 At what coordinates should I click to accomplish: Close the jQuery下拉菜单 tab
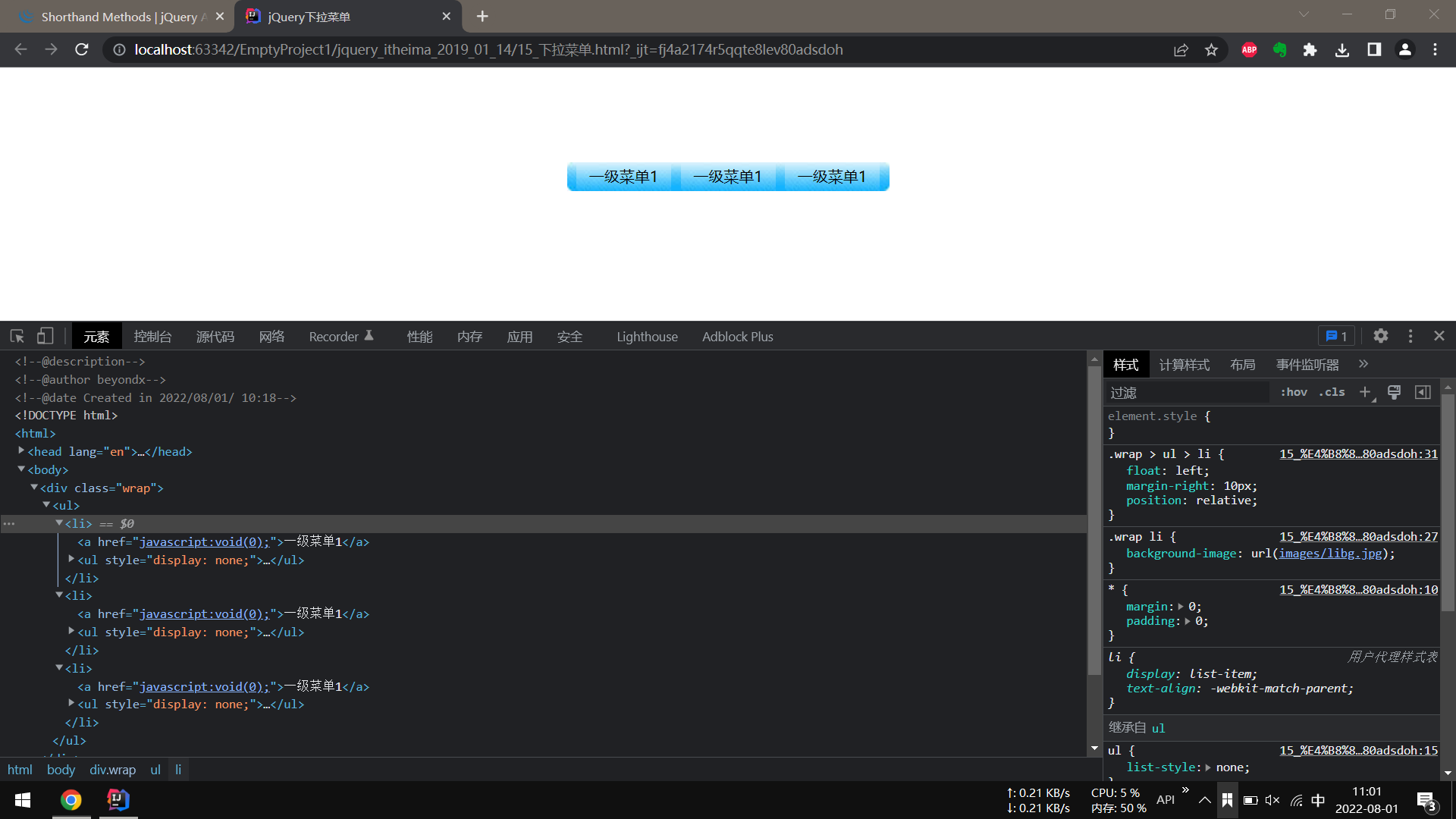pyautogui.click(x=446, y=16)
